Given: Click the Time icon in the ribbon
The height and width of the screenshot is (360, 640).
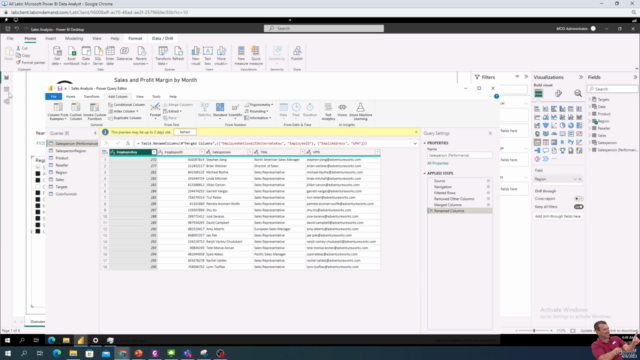Looking at the screenshot, I should click(x=296, y=110).
